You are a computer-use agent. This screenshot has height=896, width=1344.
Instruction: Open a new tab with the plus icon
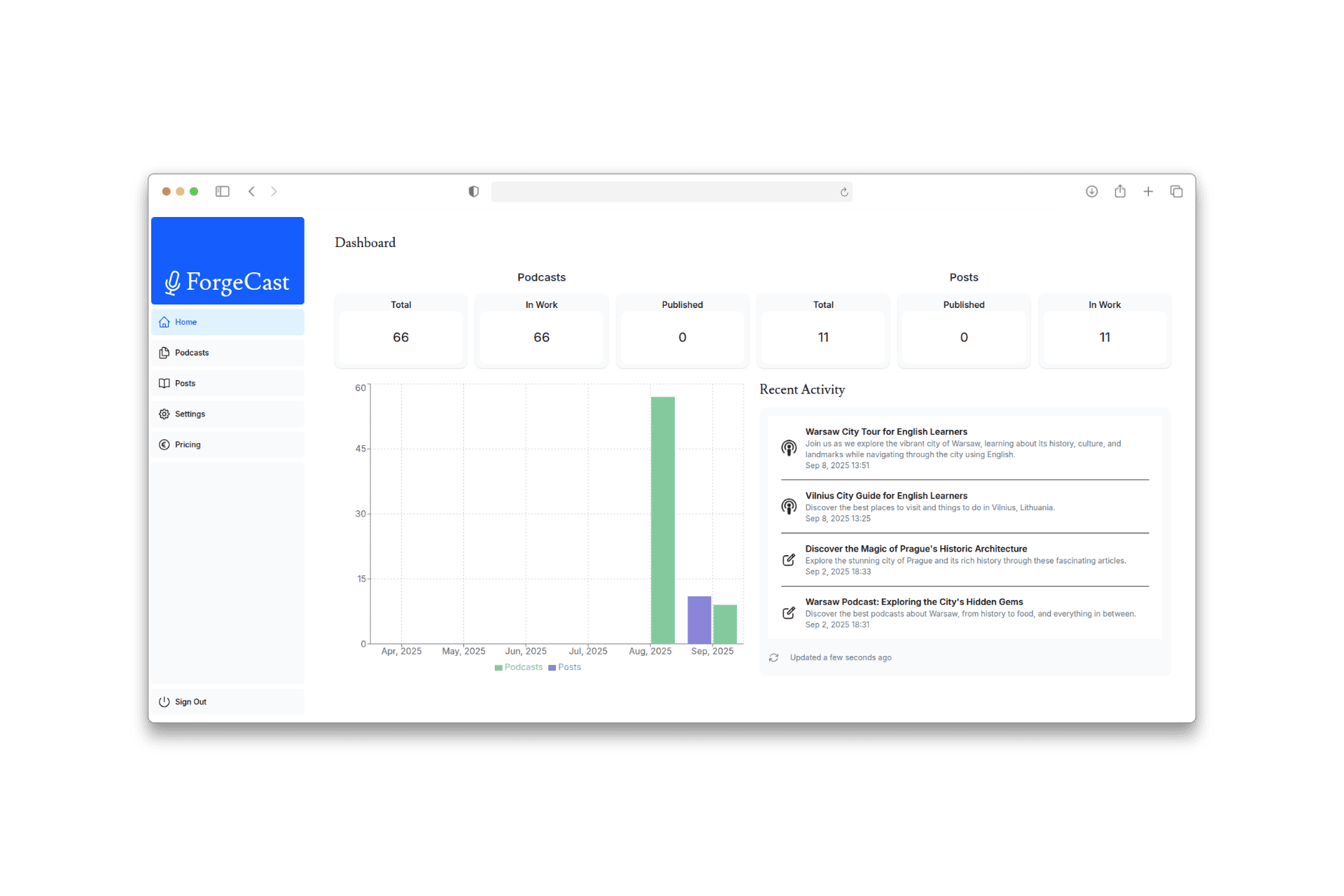click(x=1148, y=191)
